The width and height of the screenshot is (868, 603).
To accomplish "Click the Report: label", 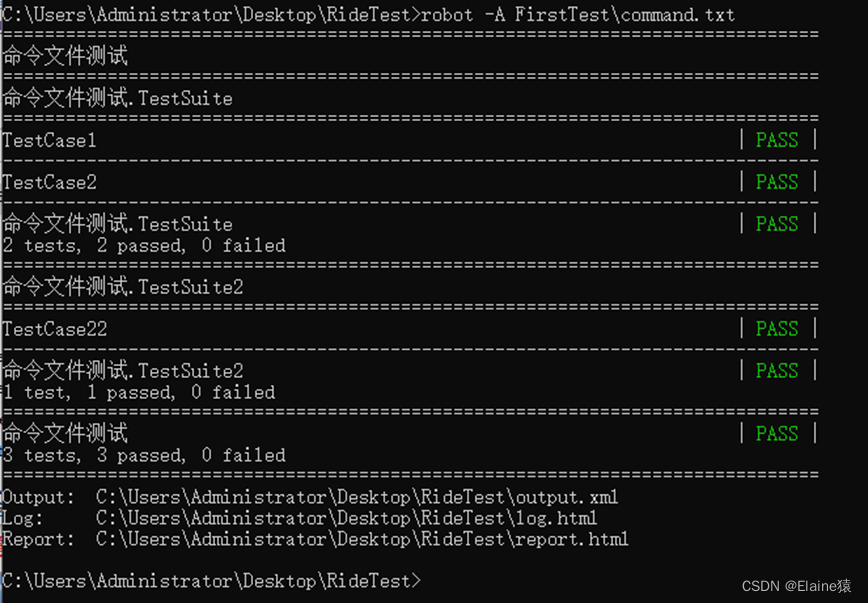I will (x=38, y=539).
